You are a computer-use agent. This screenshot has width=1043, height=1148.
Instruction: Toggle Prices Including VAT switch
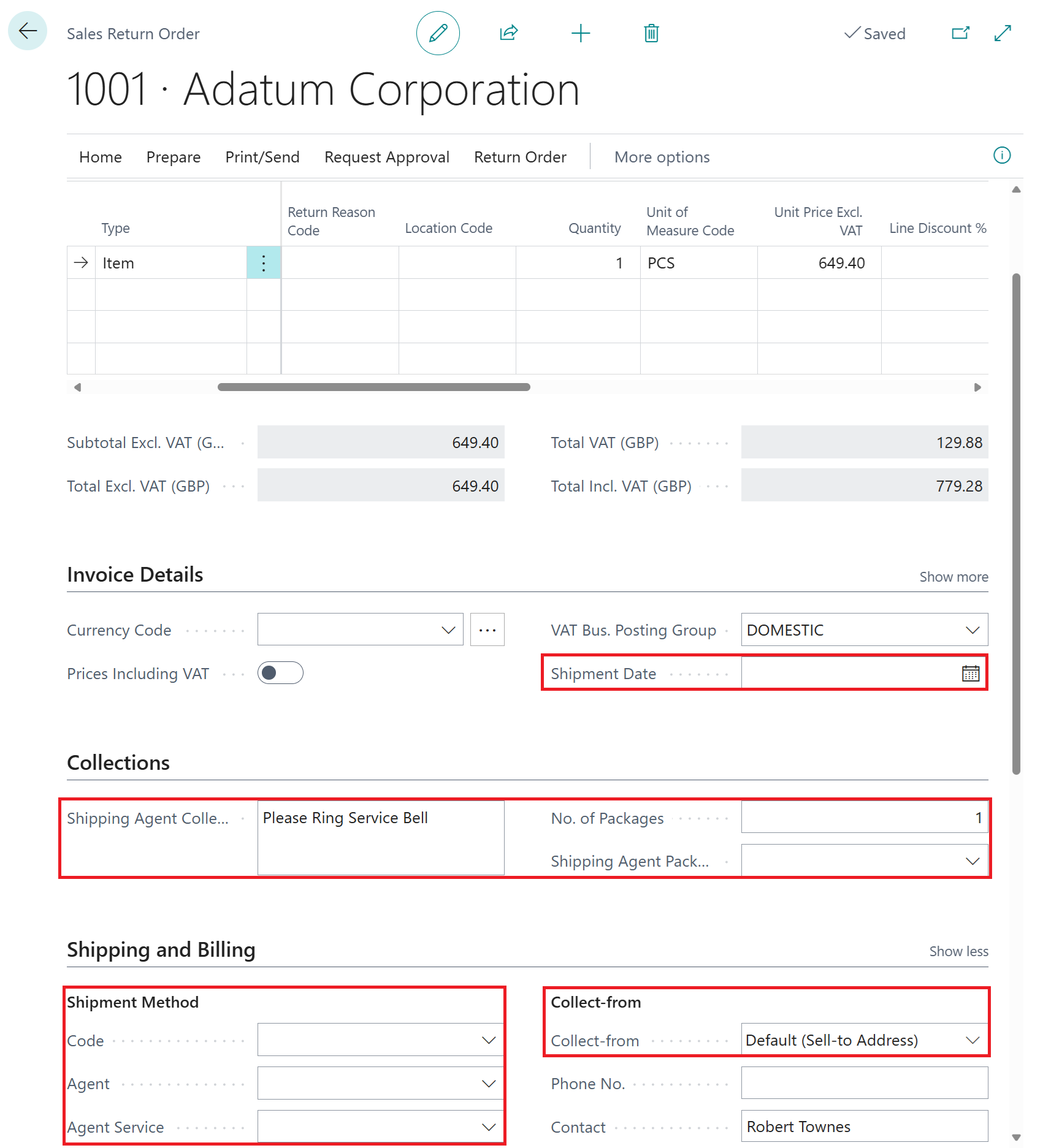280,673
